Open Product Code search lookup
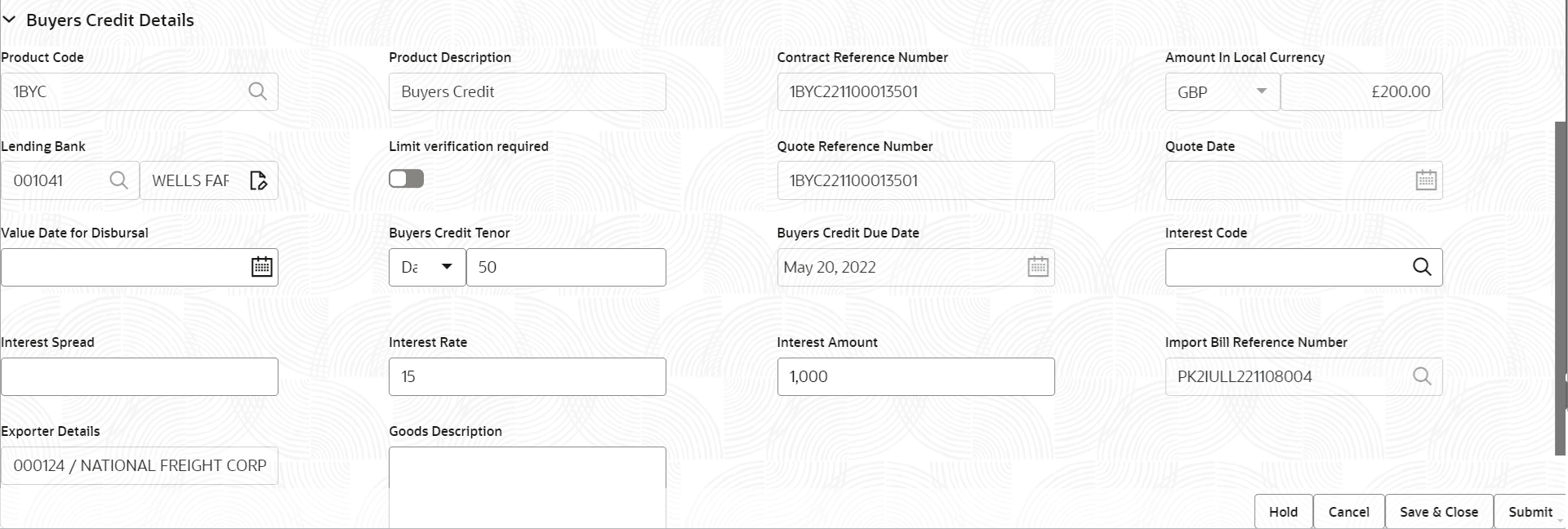Image resolution: width=1568 pixels, height=529 pixels. pos(257,91)
